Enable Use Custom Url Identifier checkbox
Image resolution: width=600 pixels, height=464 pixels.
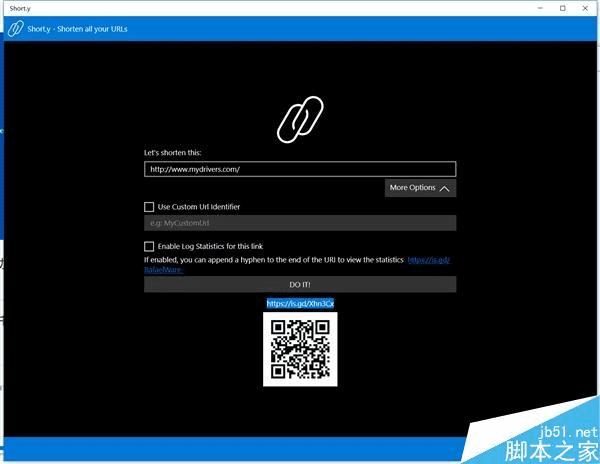(x=149, y=207)
